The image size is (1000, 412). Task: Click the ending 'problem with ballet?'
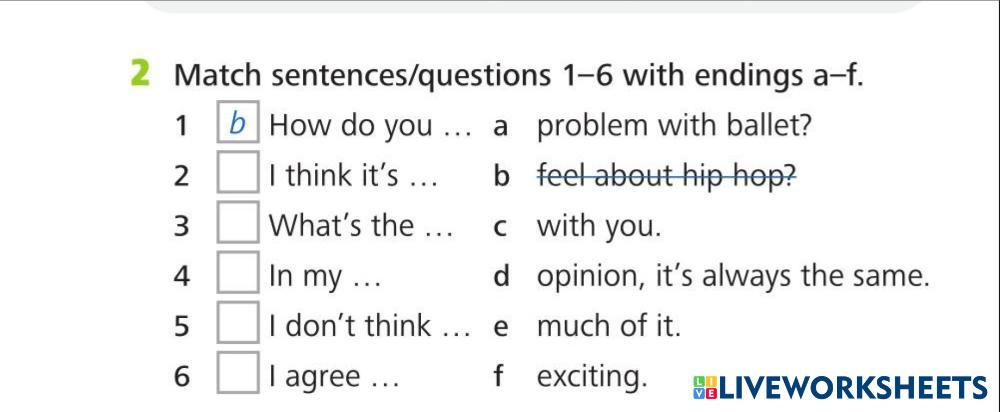(x=674, y=127)
